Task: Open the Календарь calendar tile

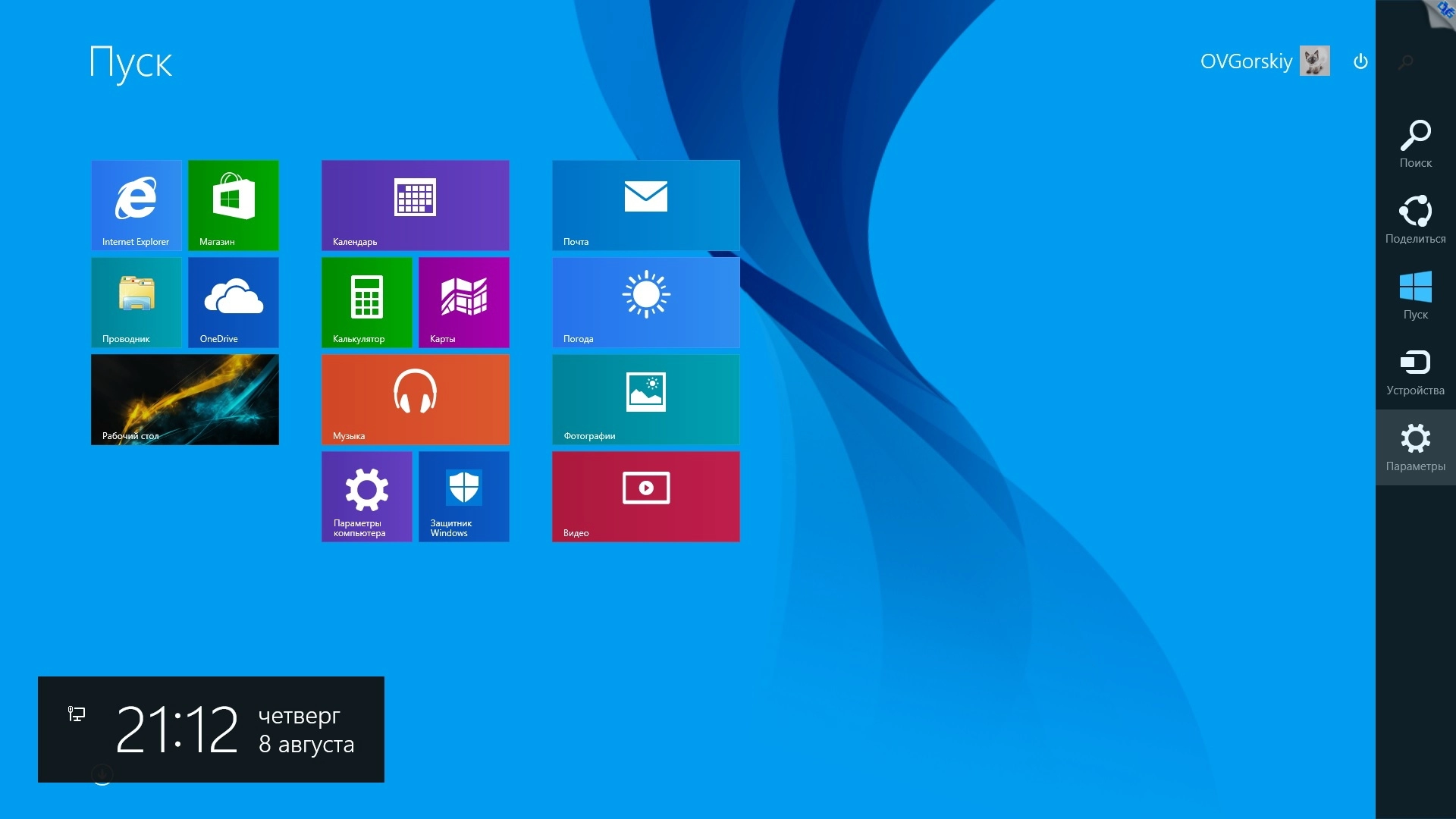Action: 415,205
